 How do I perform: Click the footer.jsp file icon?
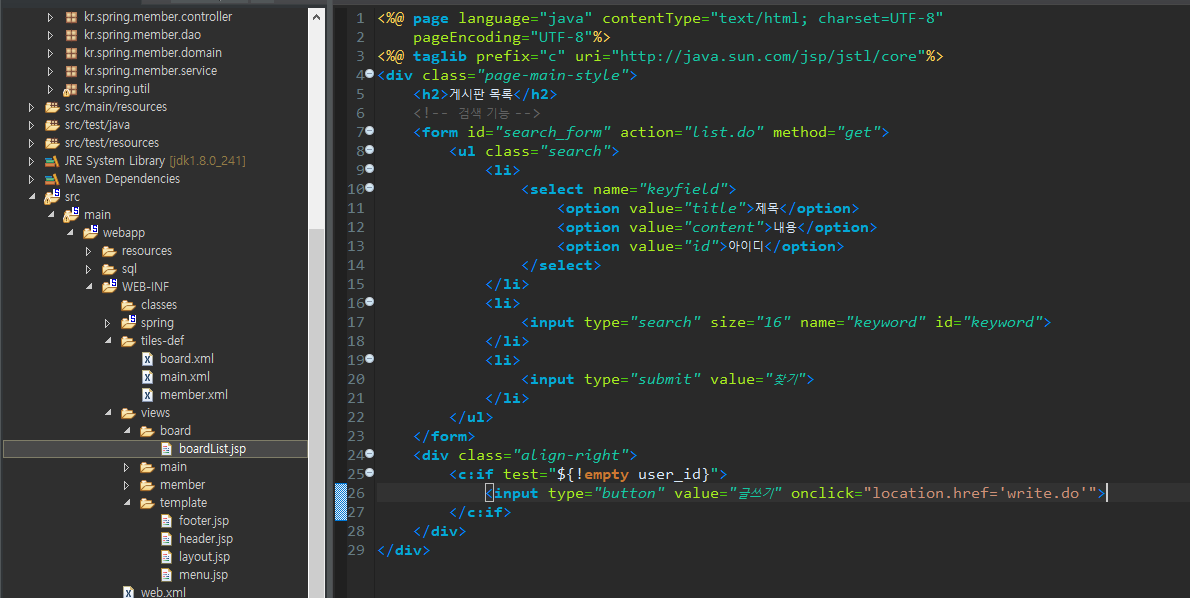click(x=167, y=521)
